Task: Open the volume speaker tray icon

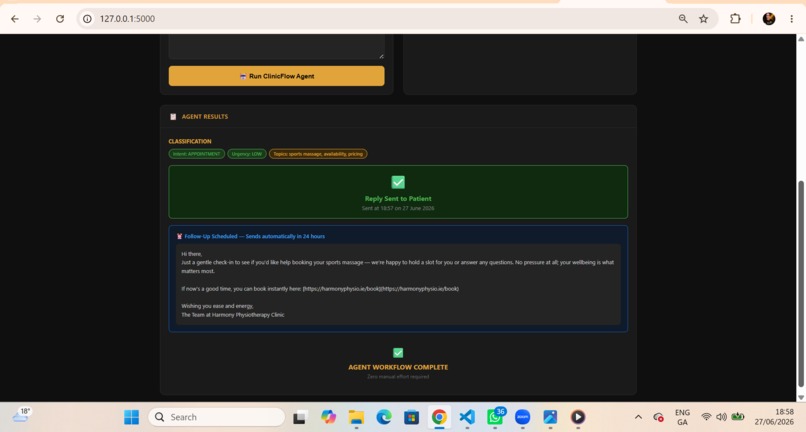Action: tap(722, 417)
